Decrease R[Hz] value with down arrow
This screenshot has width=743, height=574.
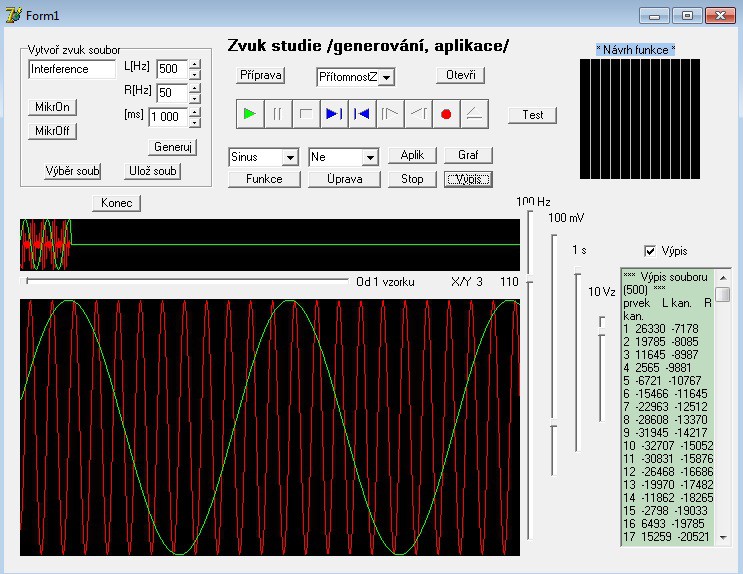(x=194, y=98)
